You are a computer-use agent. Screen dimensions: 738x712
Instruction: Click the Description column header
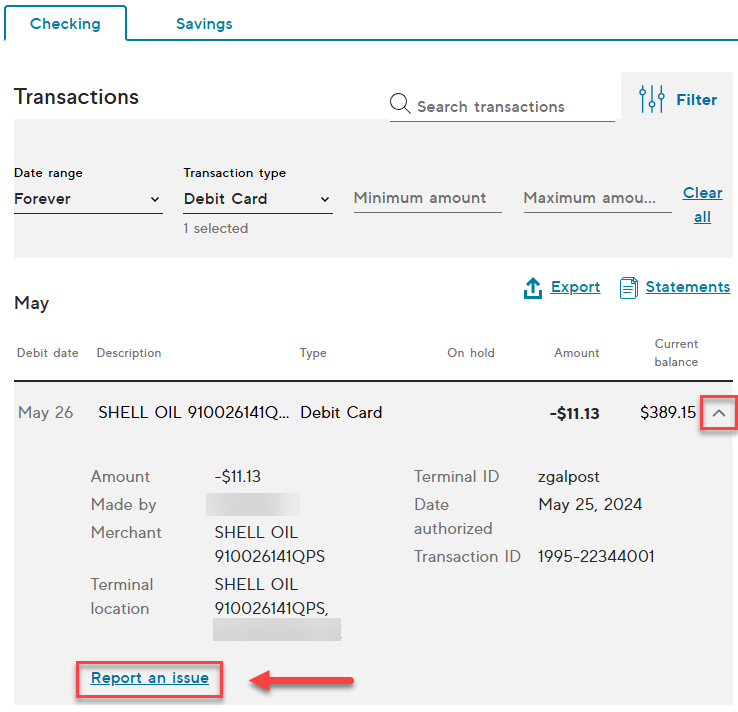pyautogui.click(x=128, y=353)
